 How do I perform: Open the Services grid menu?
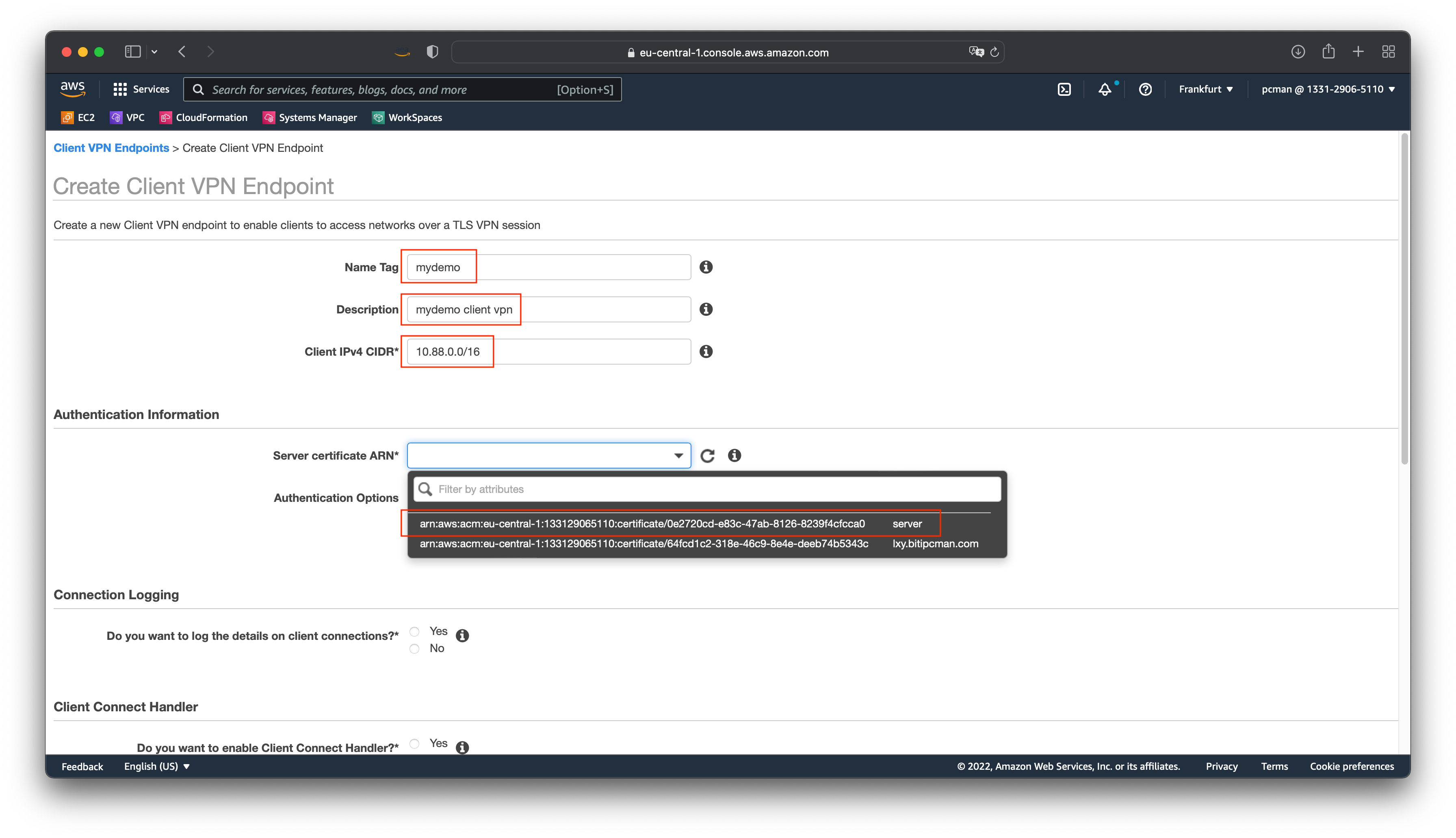[x=141, y=89]
